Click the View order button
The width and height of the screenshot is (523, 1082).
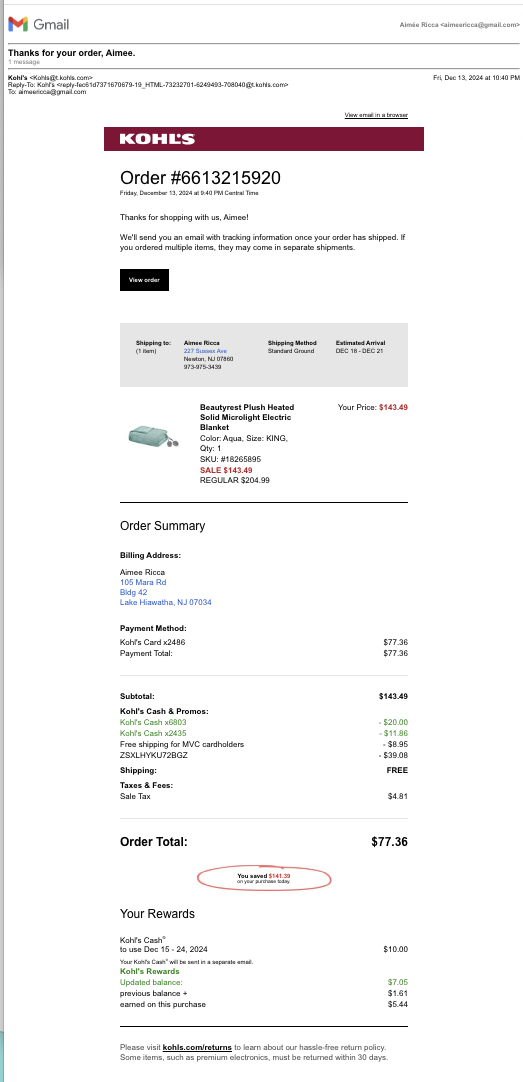click(144, 279)
